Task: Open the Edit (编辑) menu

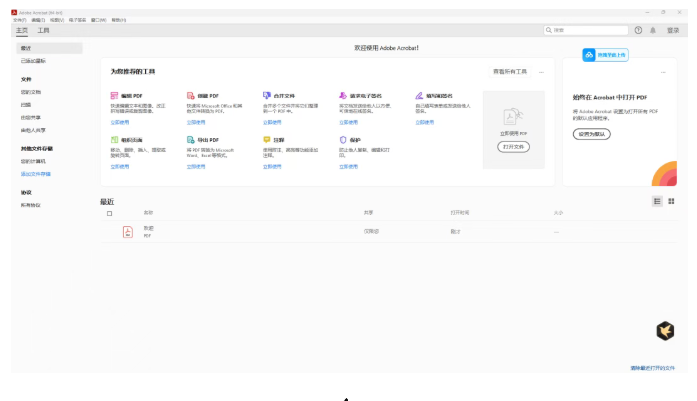Action: point(38,20)
